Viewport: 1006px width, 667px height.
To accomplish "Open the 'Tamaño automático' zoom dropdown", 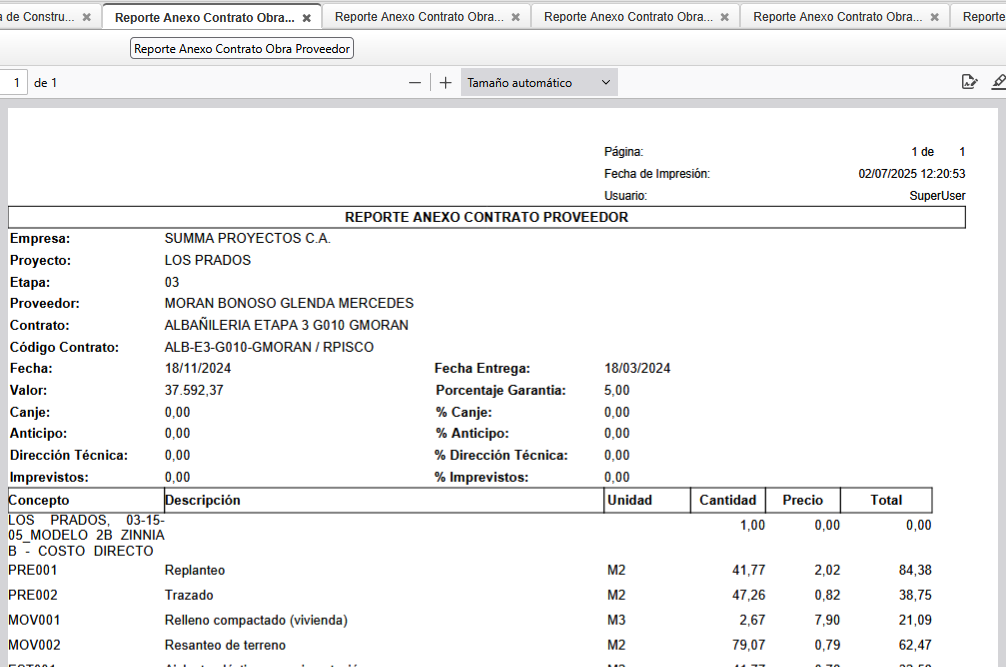I will [539, 83].
